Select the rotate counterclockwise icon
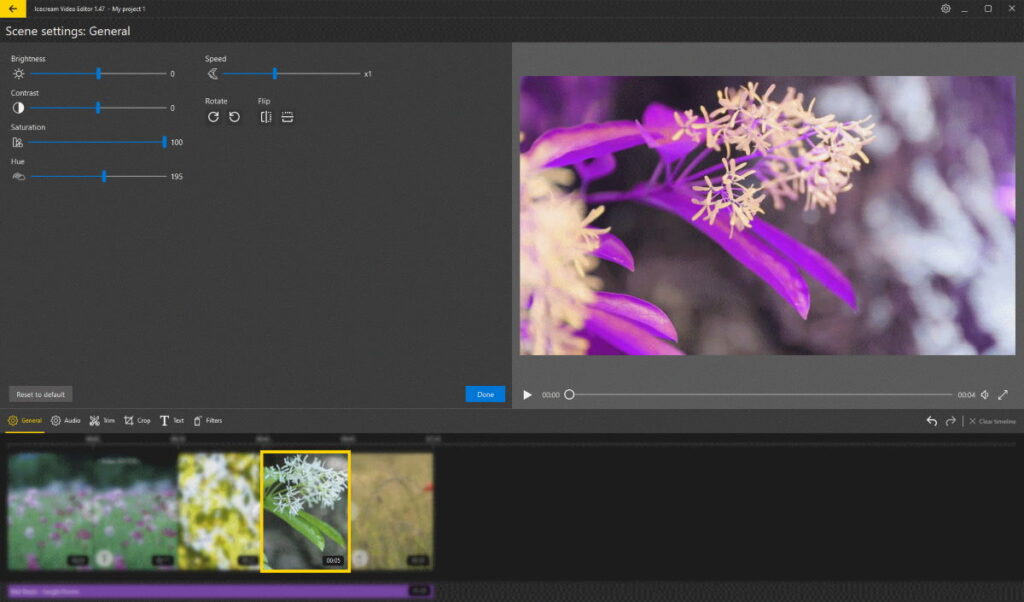This screenshot has width=1024, height=602. (x=236, y=117)
